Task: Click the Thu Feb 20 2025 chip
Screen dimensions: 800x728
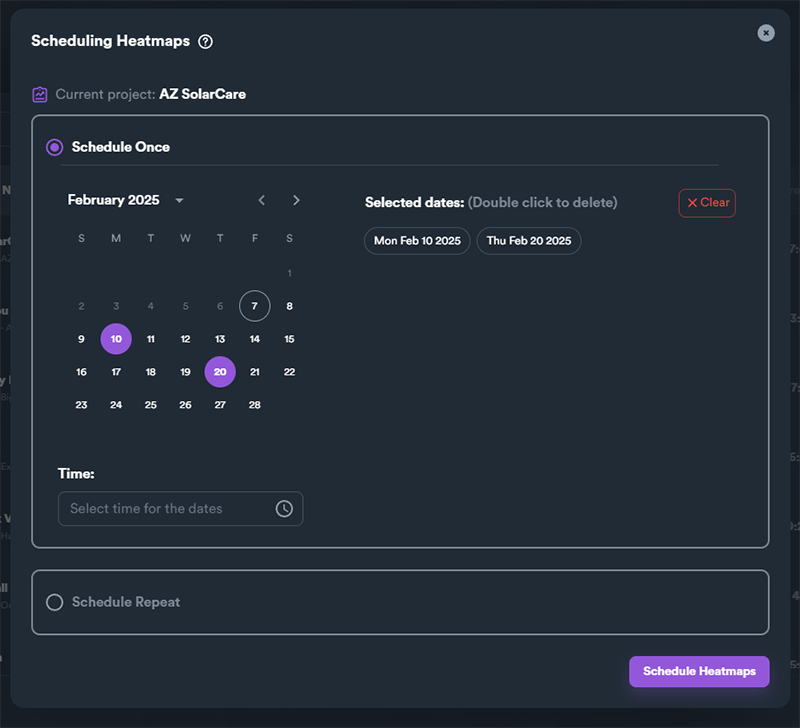Action: coord(529,241)
